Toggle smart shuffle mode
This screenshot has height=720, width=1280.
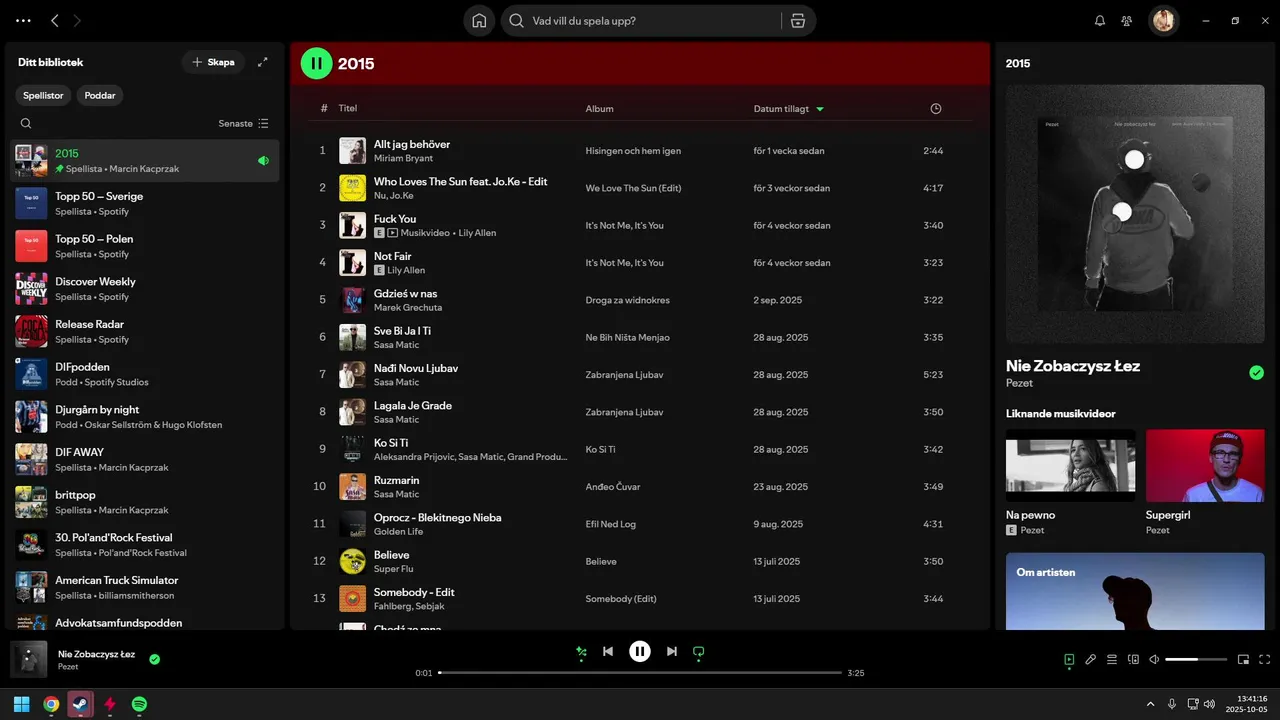(x=581, y=652)
